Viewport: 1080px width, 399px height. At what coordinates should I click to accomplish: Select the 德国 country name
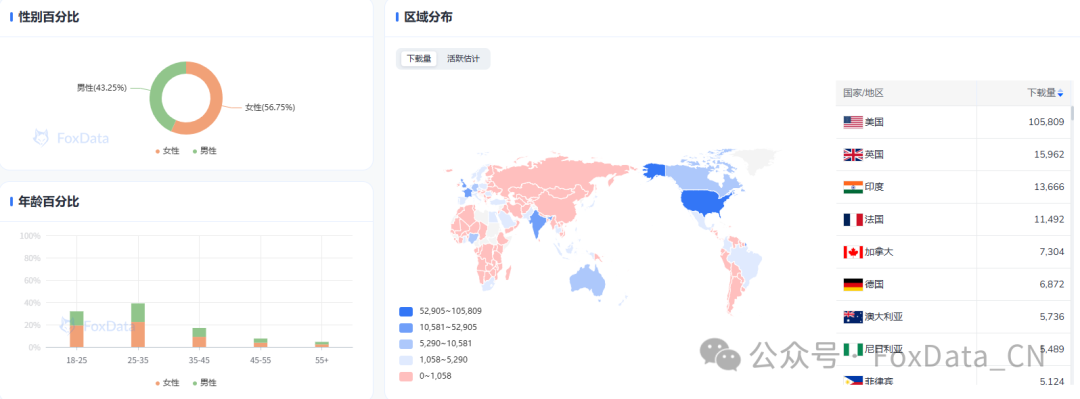coord(874,284)
